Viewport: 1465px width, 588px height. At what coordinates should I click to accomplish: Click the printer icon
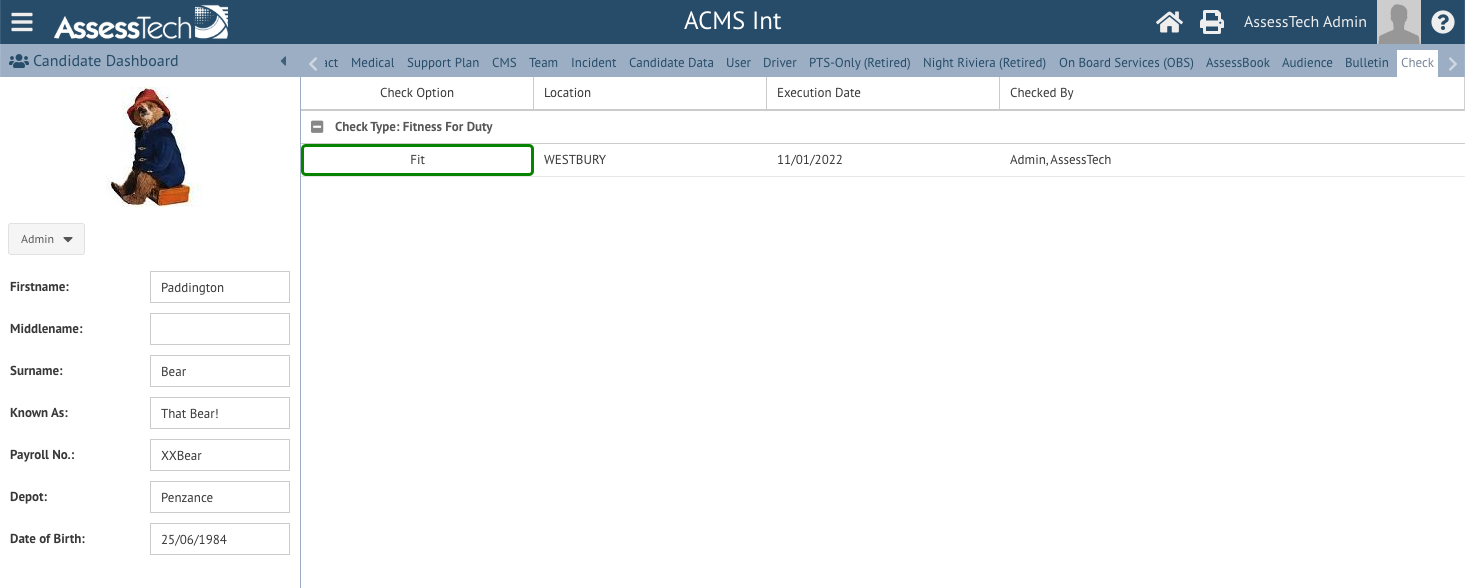coord(1212,21)
